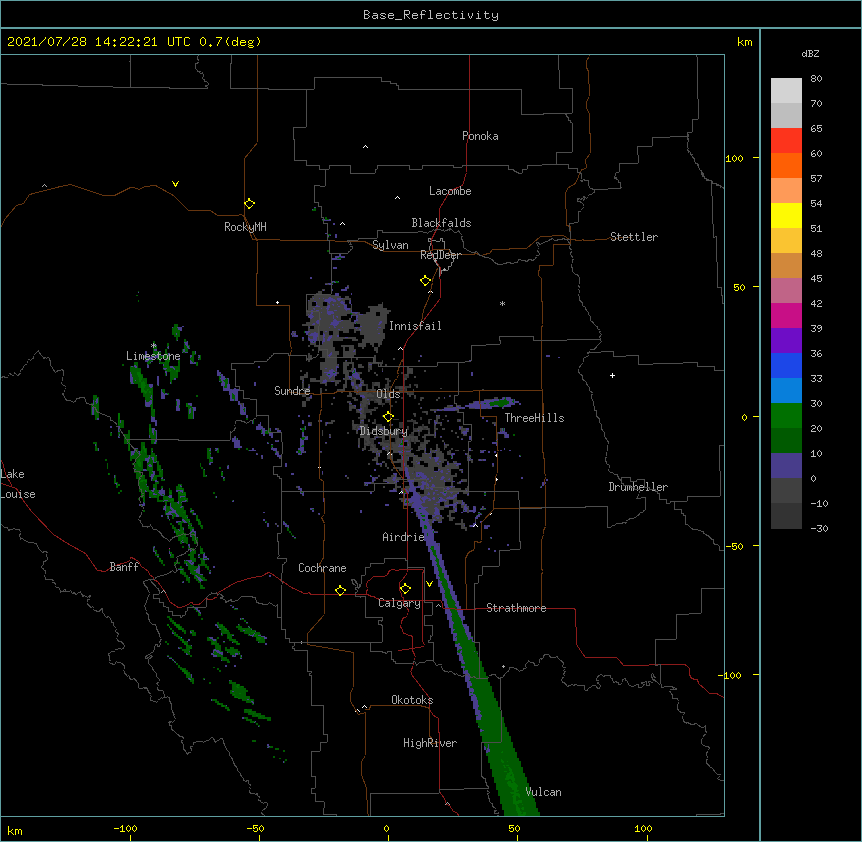Click the Sundre city label
The width and height of the screenshot is (862, 842).
tap(292, 391)
